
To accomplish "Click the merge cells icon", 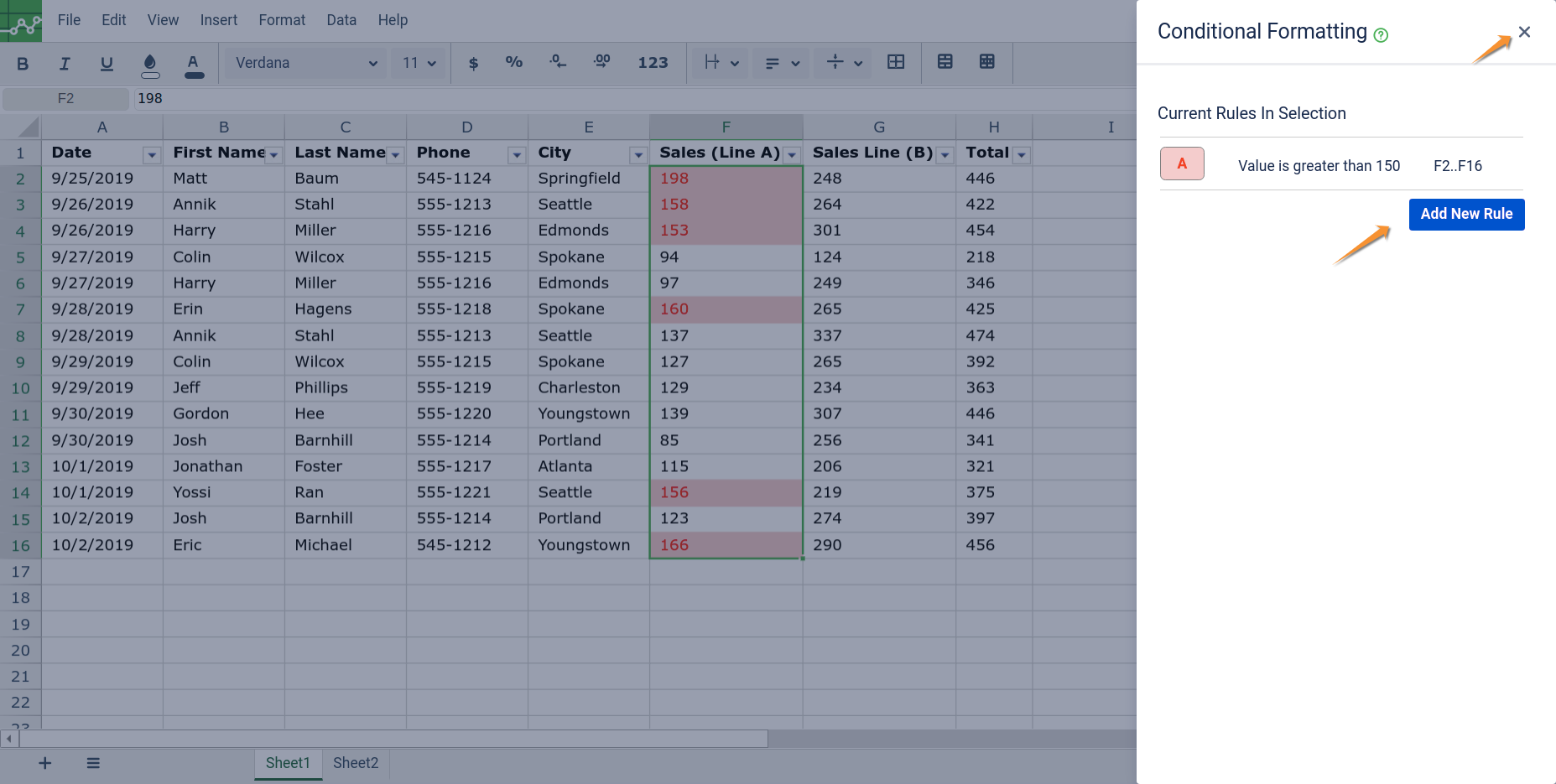I will tap(896, 63).
